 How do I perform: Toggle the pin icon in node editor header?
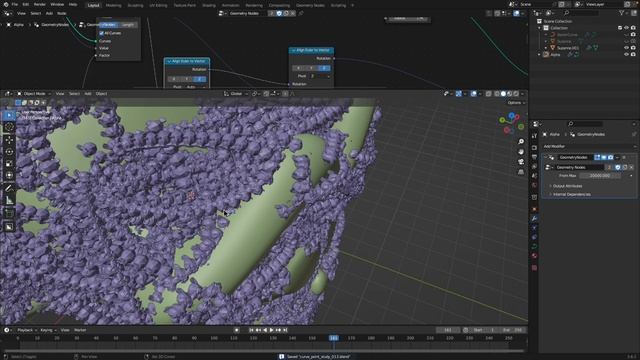tap(301, 13)
